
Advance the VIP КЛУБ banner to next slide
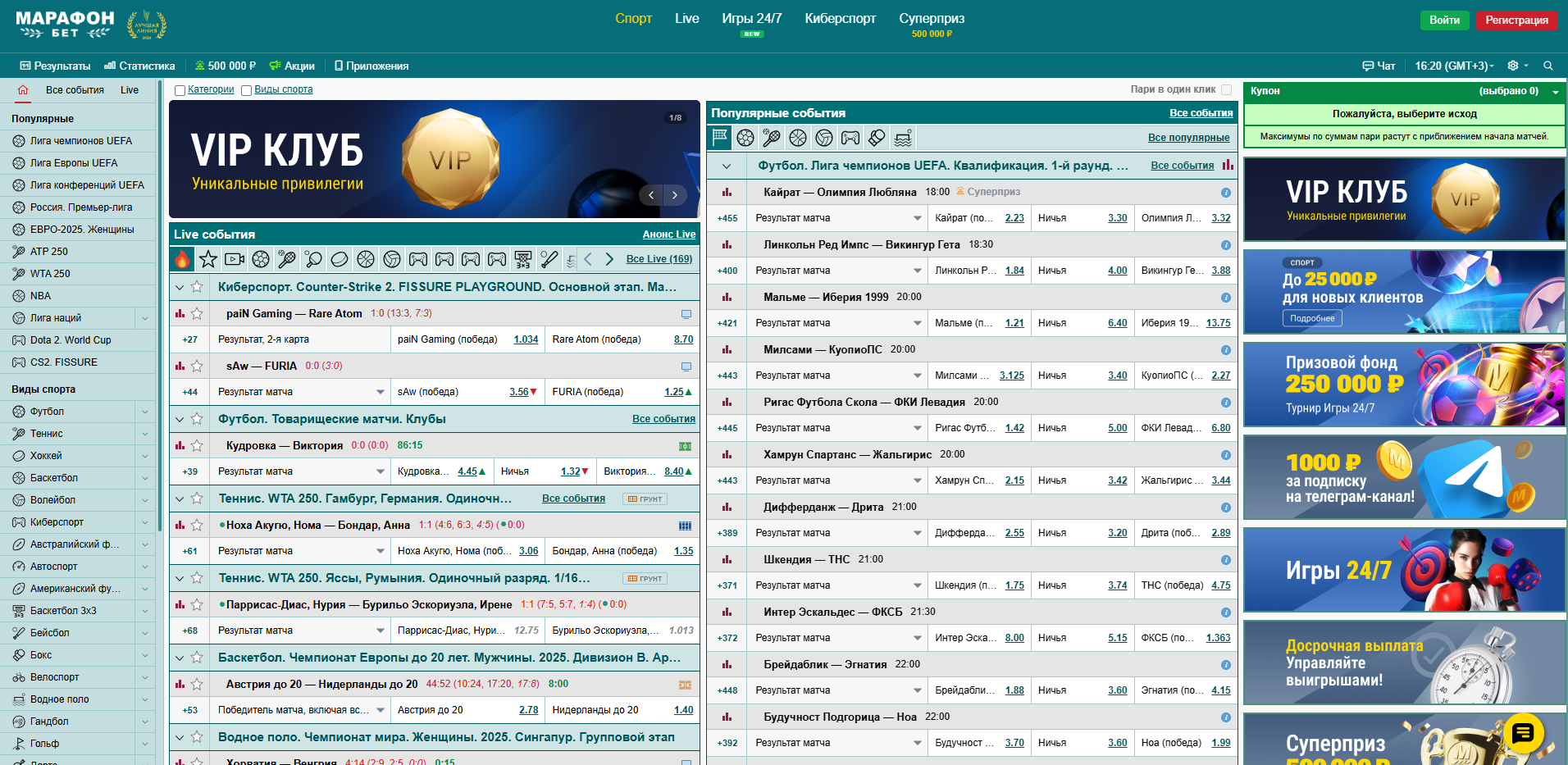(675, 195)
